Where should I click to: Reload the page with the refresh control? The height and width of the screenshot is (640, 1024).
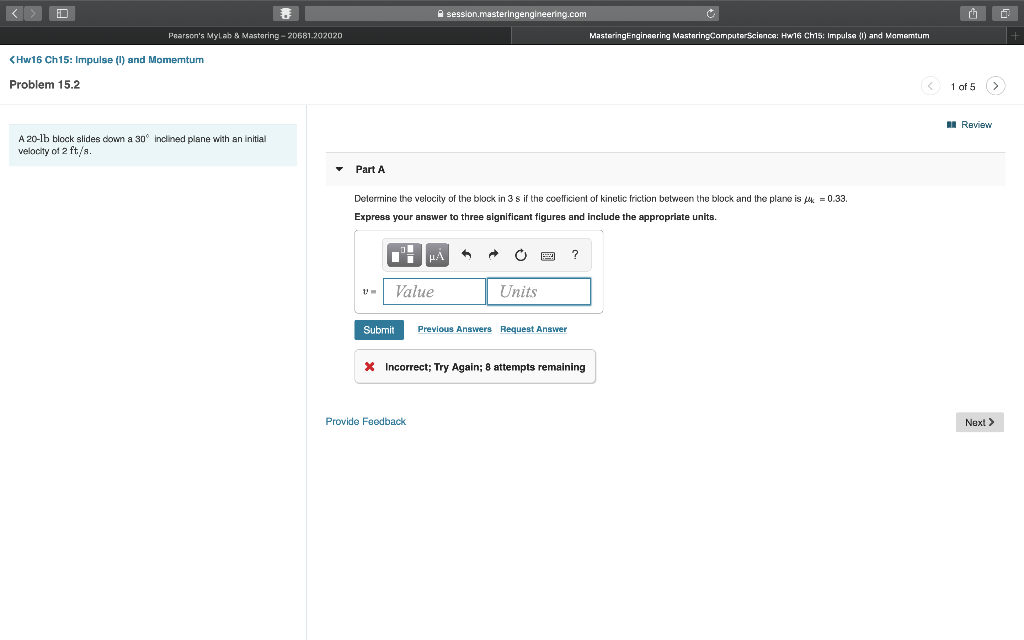pyautogui.click(x=710, y=13)
